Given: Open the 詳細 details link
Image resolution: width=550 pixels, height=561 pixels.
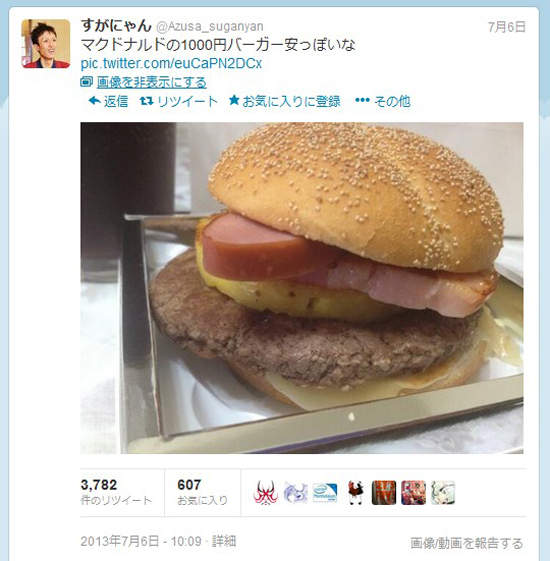Looking at the screenshot, I should (224, 541).
